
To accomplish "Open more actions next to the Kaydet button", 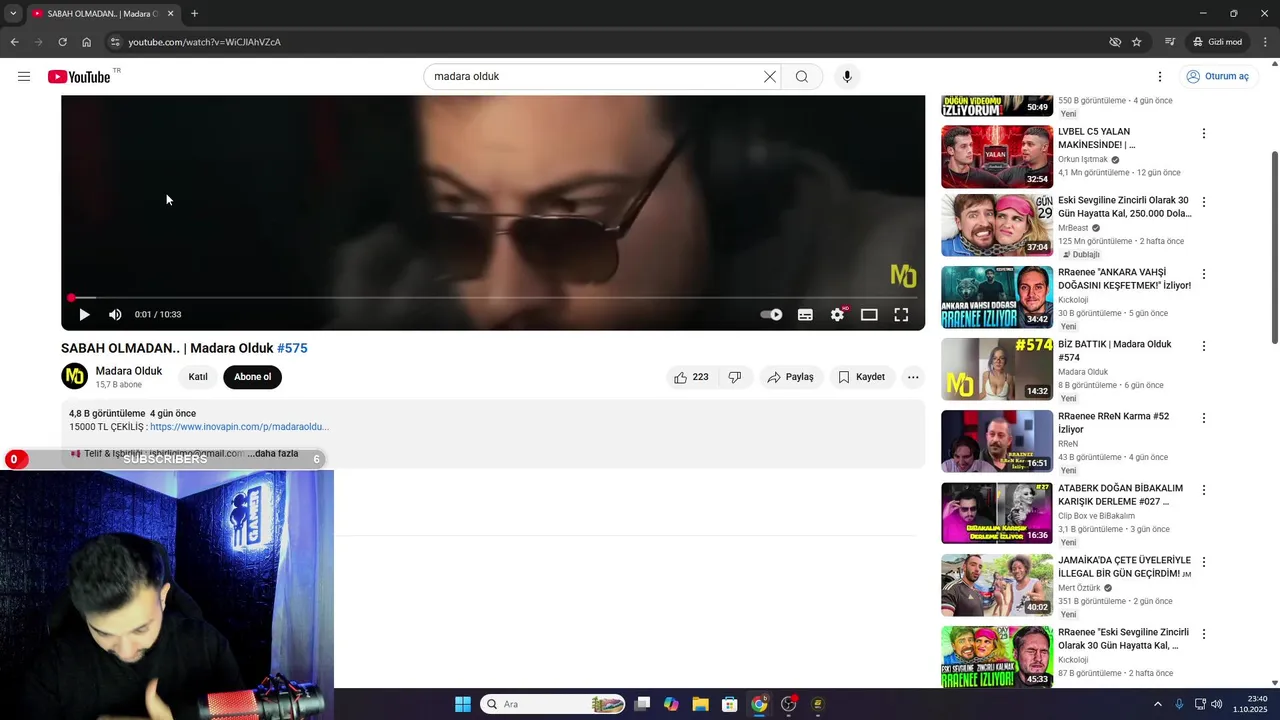I will tap(913, 377).
